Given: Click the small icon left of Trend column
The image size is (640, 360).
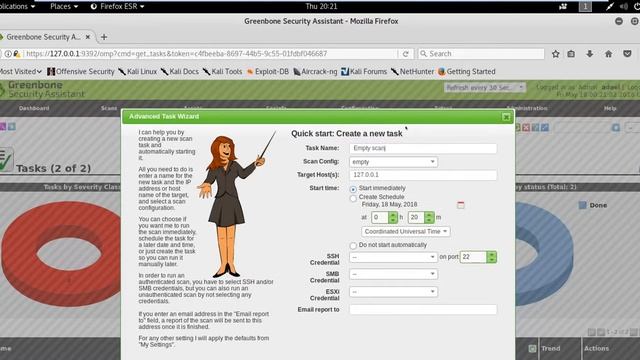Looking at the screenshot, I should point(532,349).
